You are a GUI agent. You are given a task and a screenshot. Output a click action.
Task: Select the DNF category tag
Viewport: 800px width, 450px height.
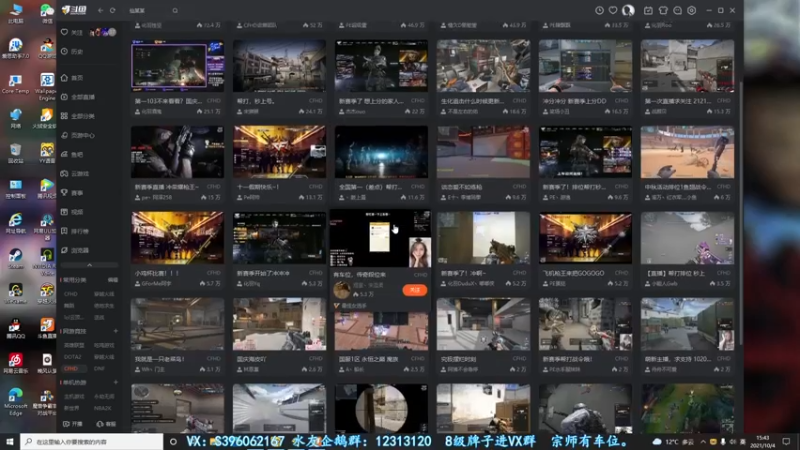99,368
